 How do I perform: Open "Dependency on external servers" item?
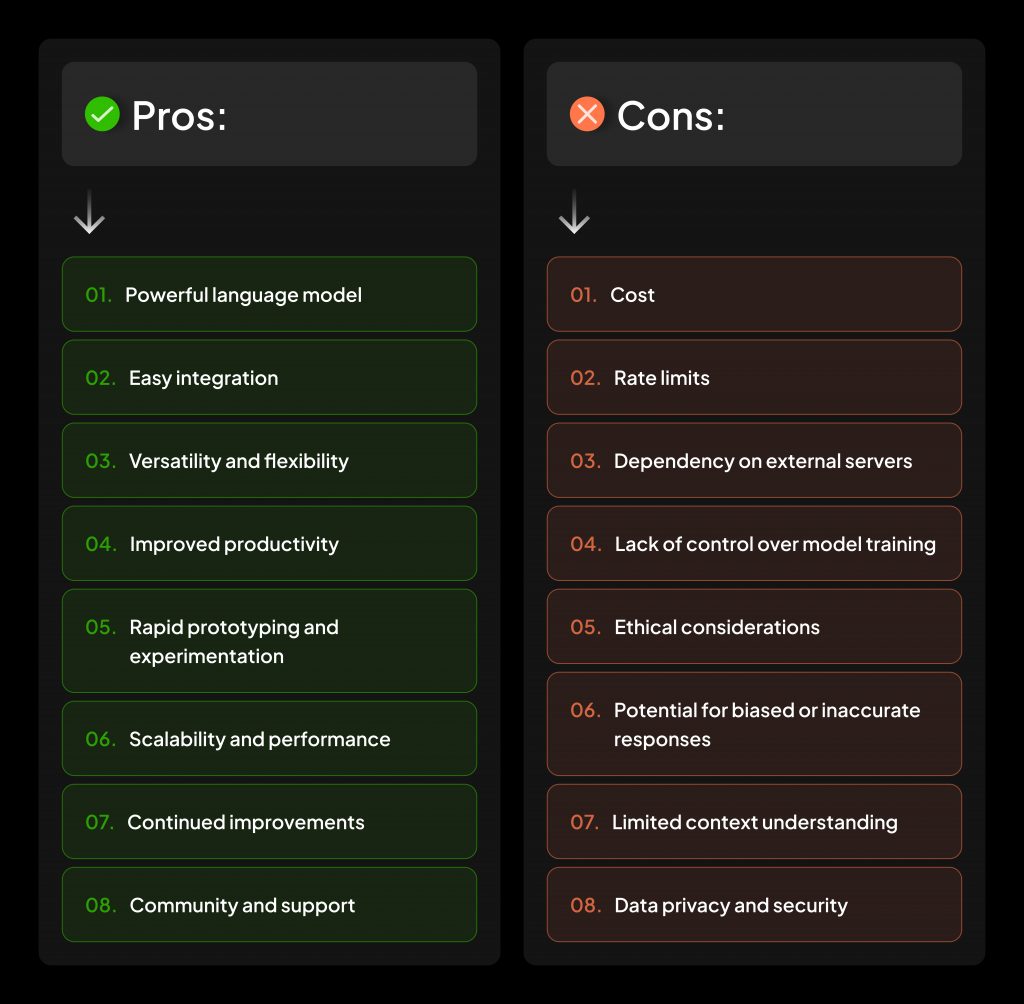coord(754,461)
